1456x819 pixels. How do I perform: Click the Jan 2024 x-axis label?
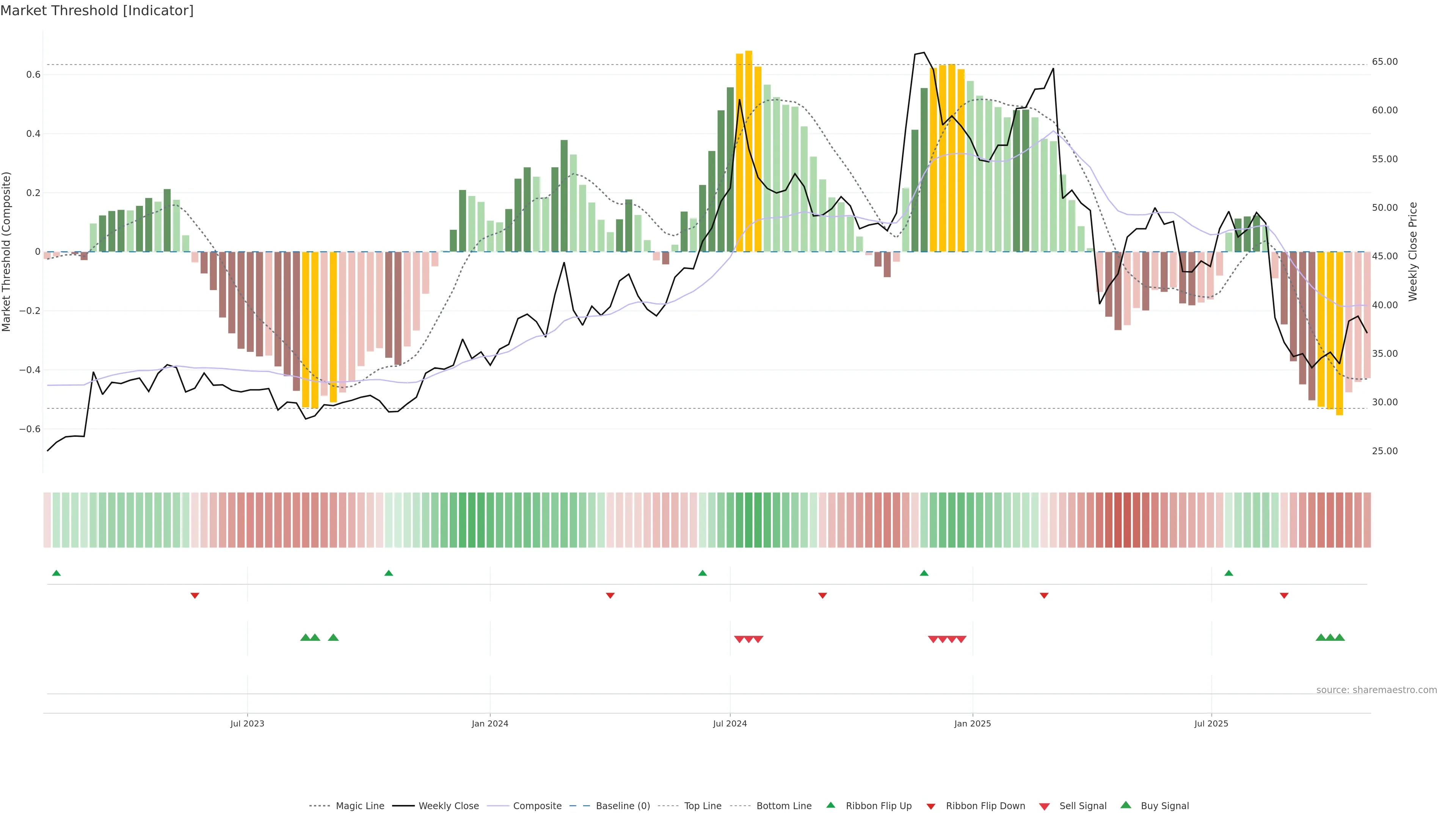coord(490,723)
